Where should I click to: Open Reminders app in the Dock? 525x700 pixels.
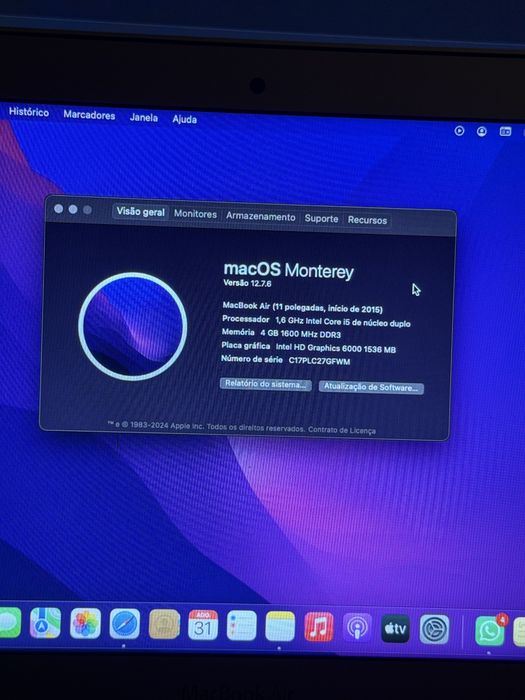(242, 626)
